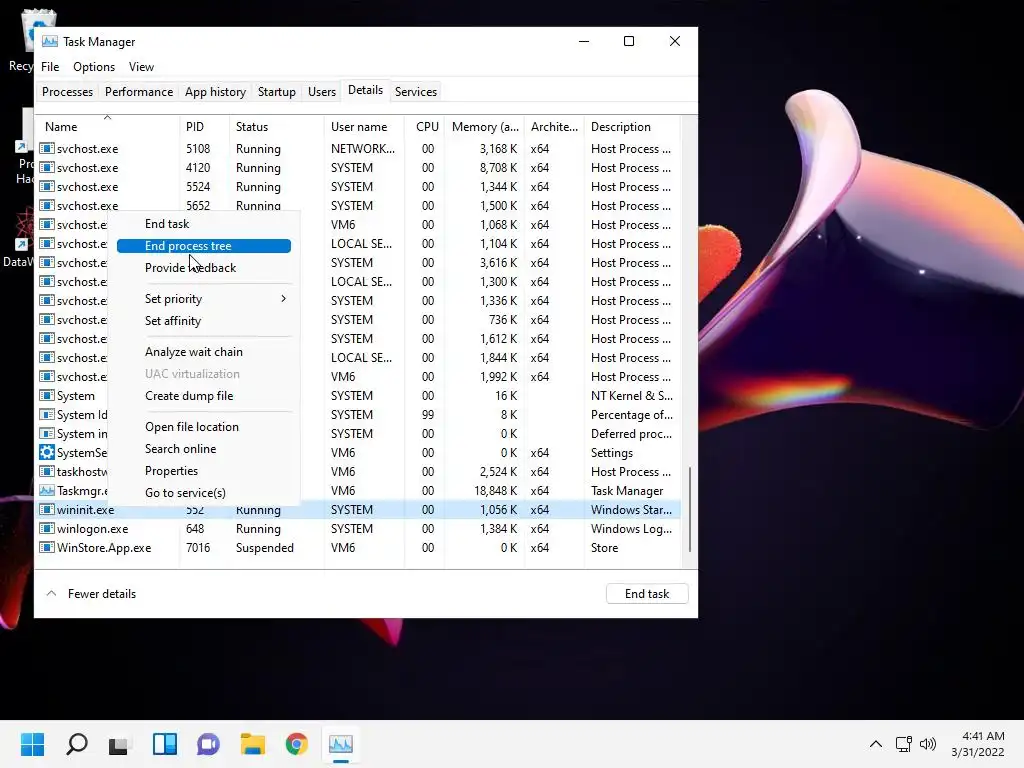The image size is (1024, 768).
Task: Choose Open file location
Action: coord(191,426)
